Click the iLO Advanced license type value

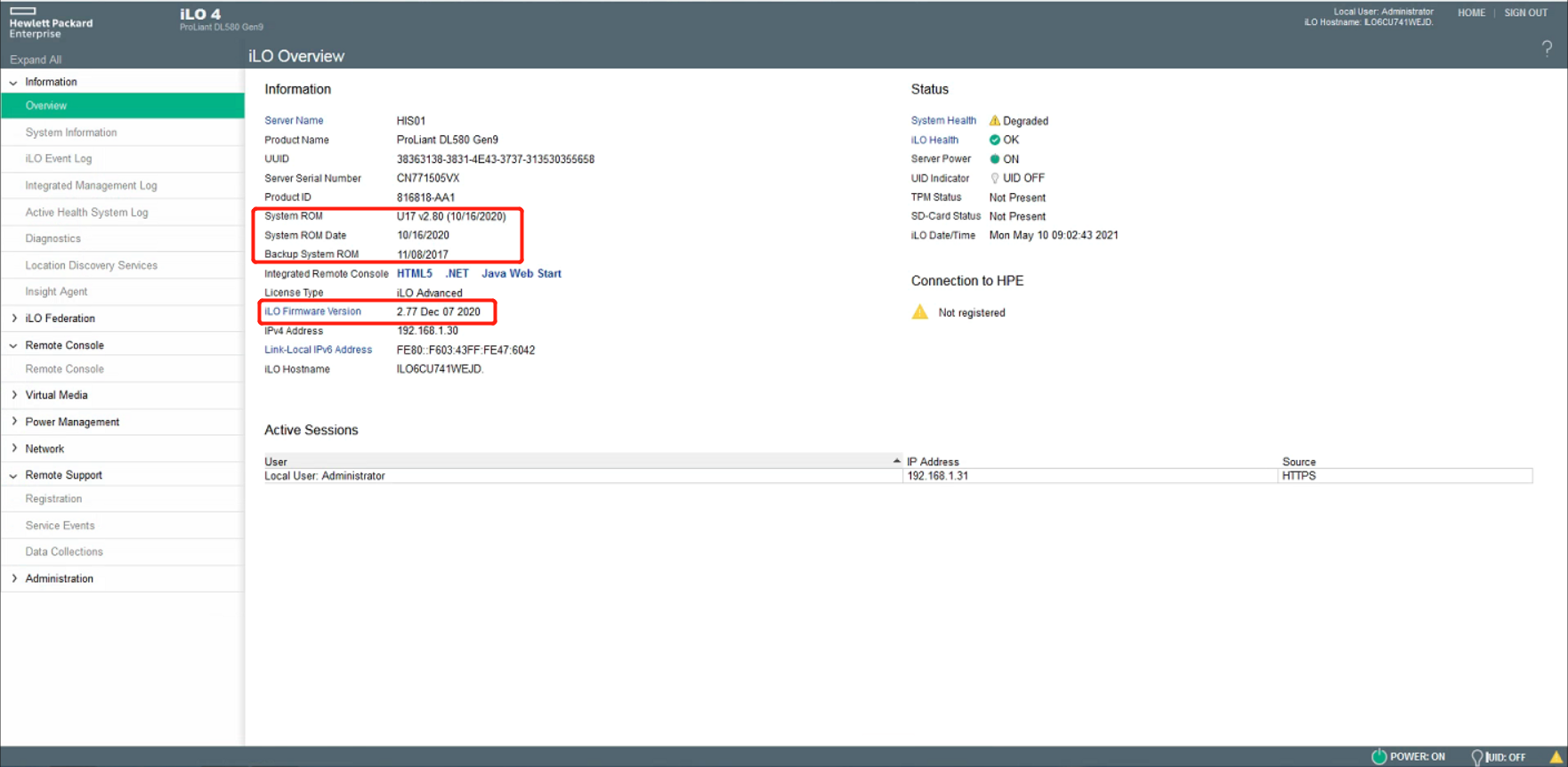click(x=430, y=293)
